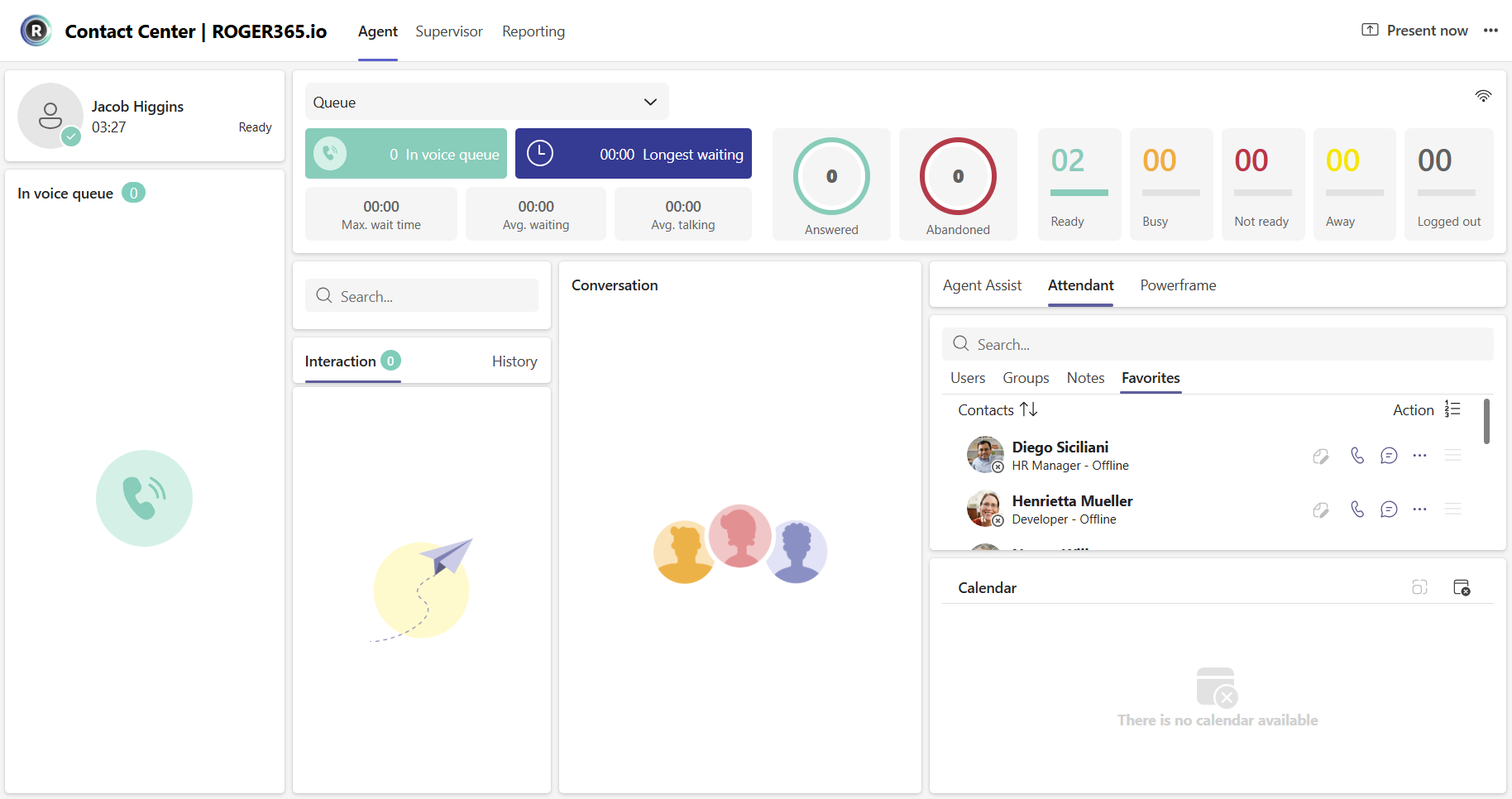Click the calendar remove icon
Screen dimensions: 1512x799
pyautogui.click(x=1462, y=588)
